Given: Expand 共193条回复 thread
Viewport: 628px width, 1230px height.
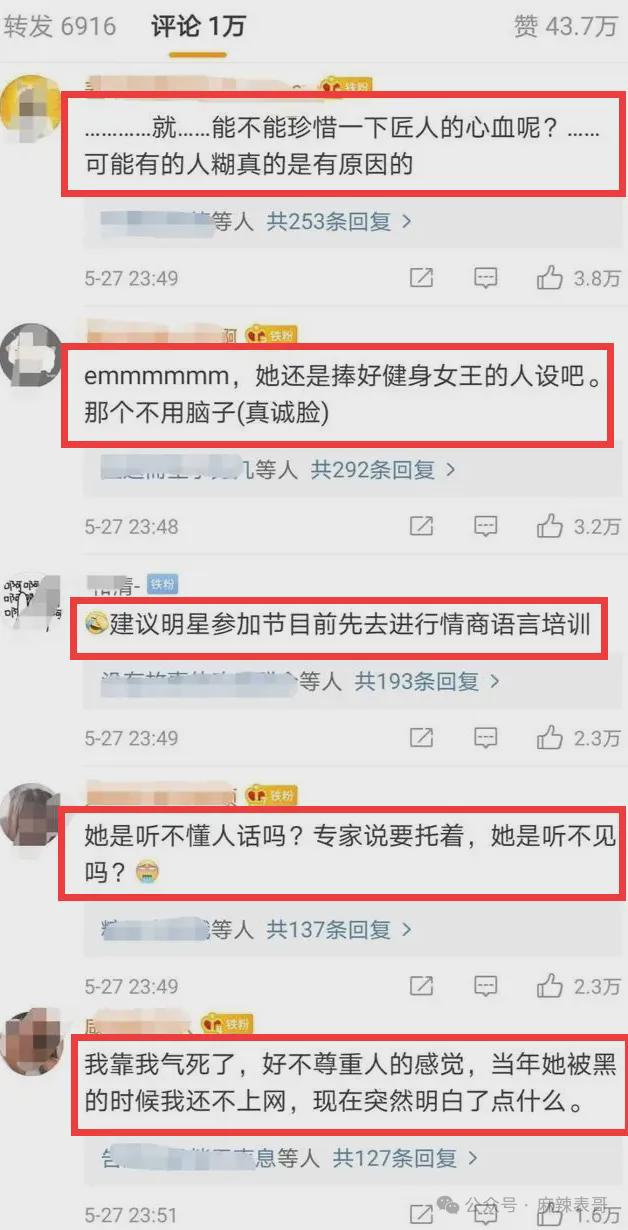Looking at the screenshot, I should 427,682.
